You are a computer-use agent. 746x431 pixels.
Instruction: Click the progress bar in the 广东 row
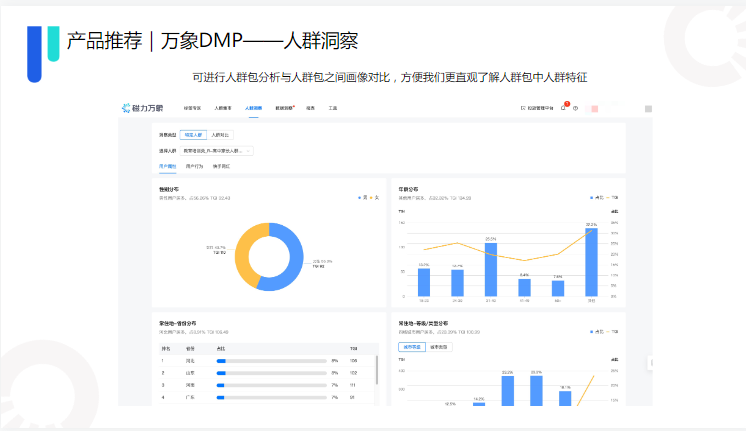pyautogui.click(x=271, y=397)
